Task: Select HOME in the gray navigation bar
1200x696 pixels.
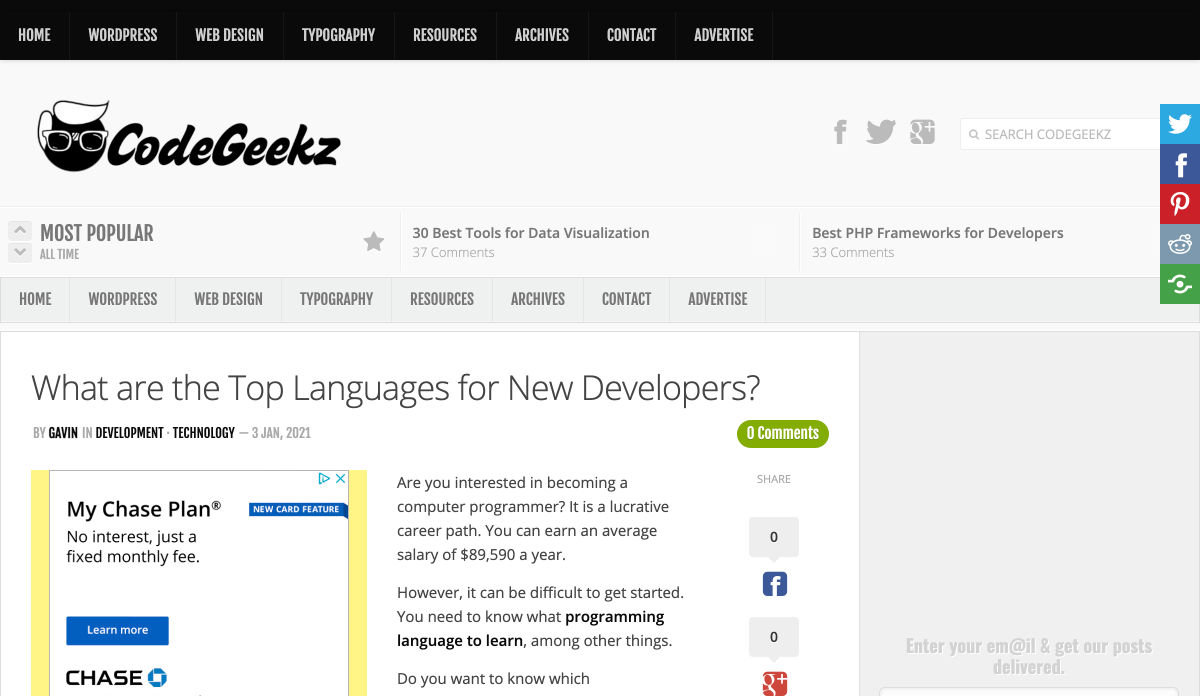Action: click(x=35, y=299)
